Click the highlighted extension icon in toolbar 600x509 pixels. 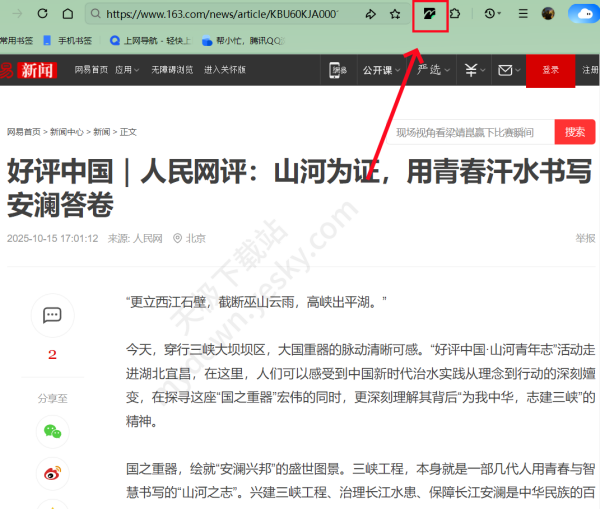click(x=430, y=15)
